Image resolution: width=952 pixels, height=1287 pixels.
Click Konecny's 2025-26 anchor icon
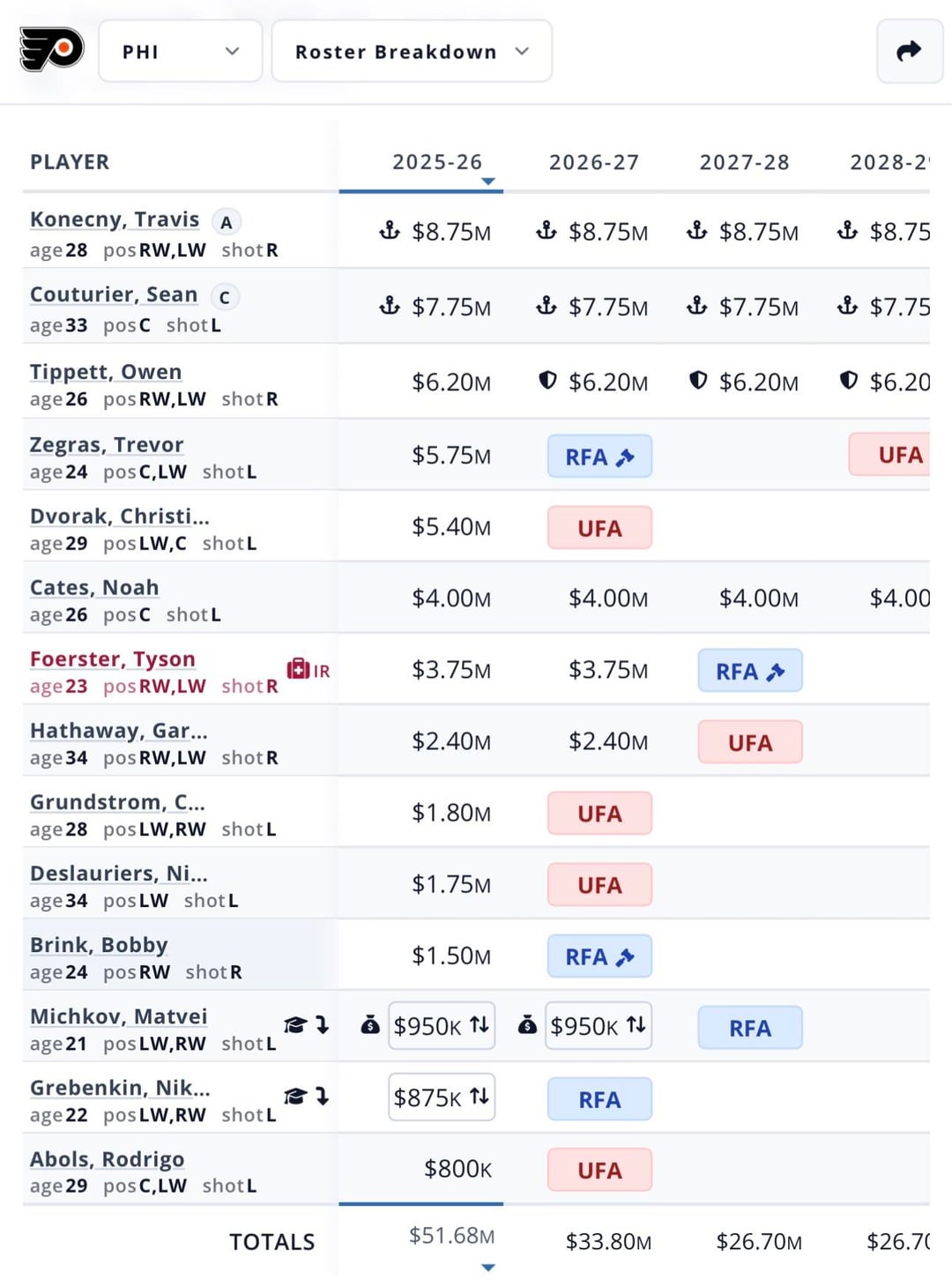(390, 231)
